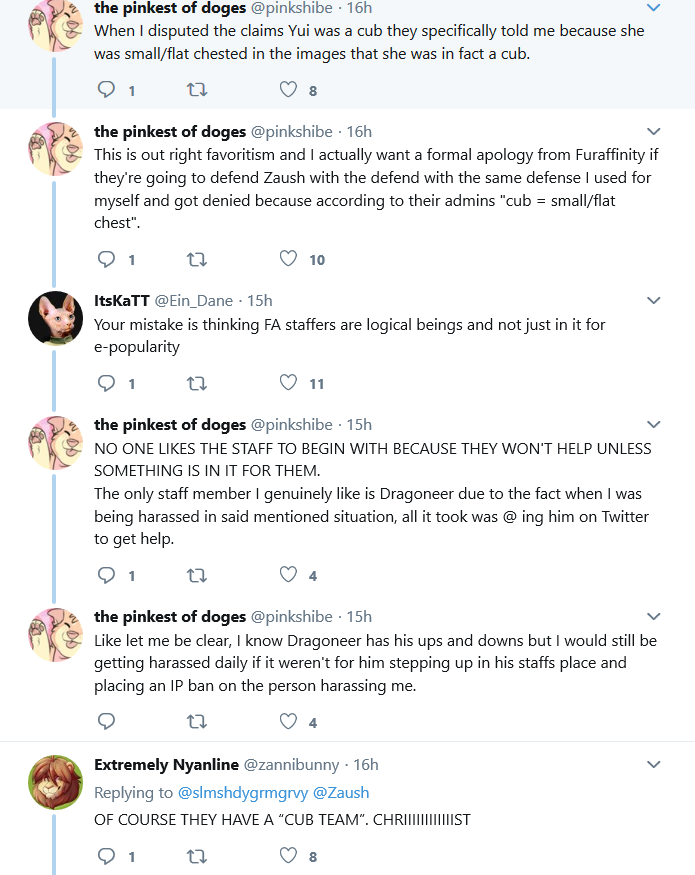Visit ItsKaTT's profile via display name
695x875 pixels.
coord(122,300)
